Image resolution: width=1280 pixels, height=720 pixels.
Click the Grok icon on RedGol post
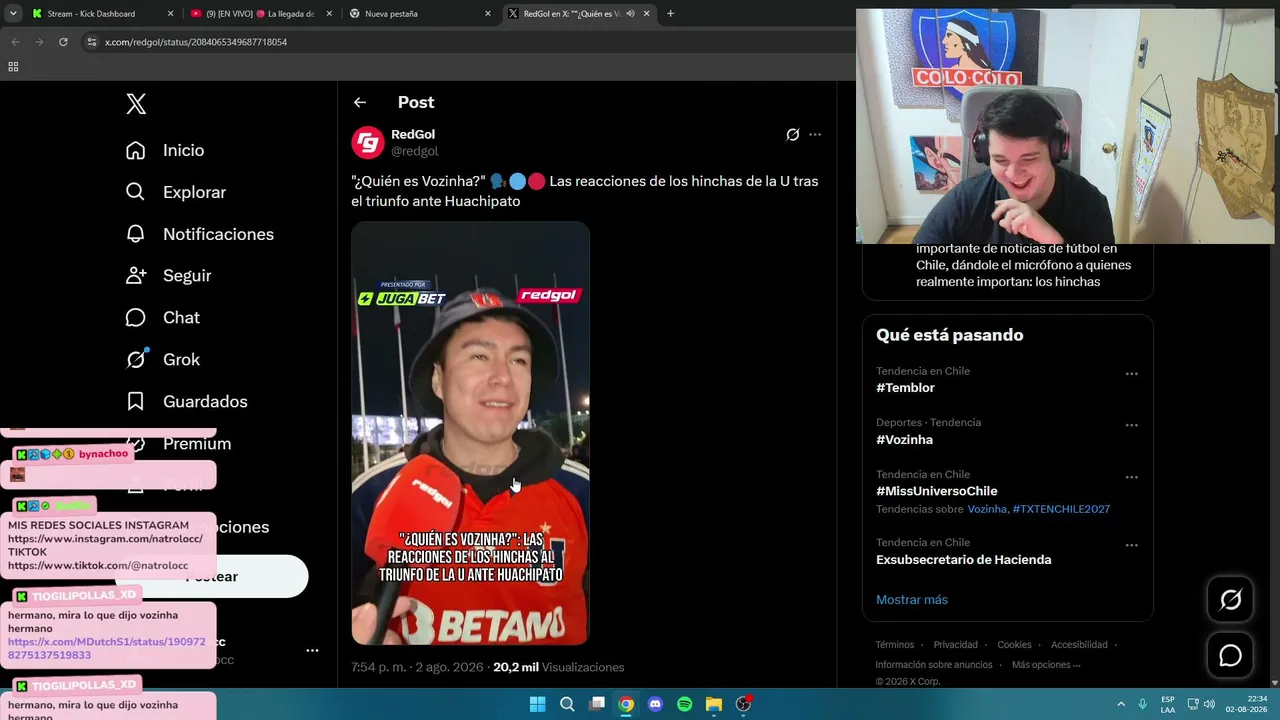[793, 135]
